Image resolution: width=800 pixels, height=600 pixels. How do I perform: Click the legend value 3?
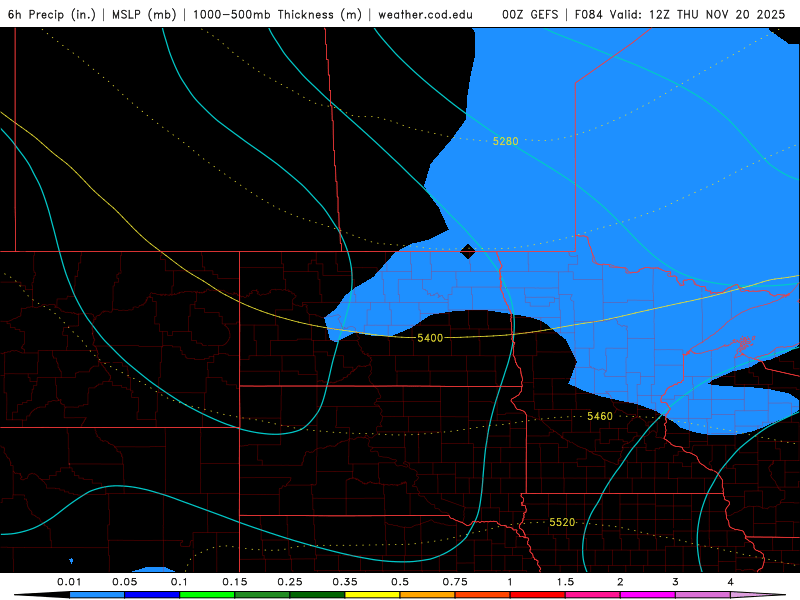pos(676,582)
